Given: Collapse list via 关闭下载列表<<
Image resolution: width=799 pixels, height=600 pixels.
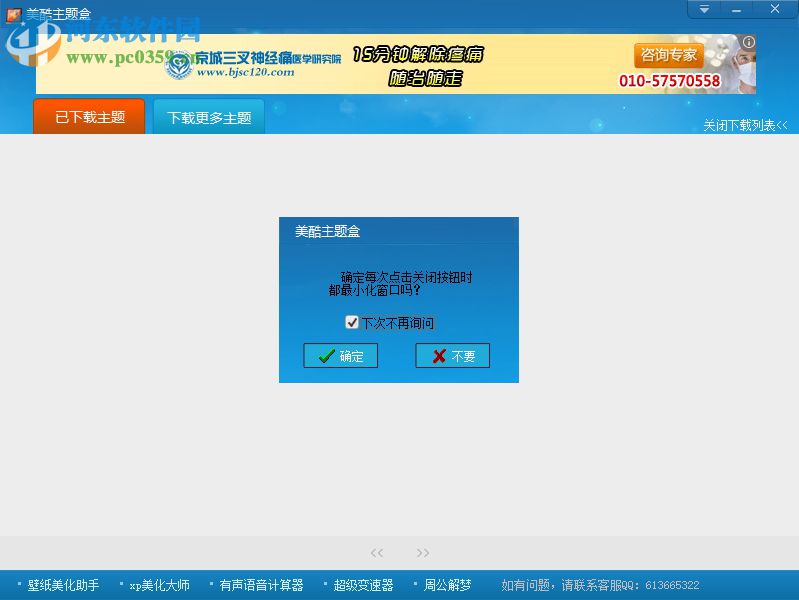Looking at the screenshot, I should point(745,125).
